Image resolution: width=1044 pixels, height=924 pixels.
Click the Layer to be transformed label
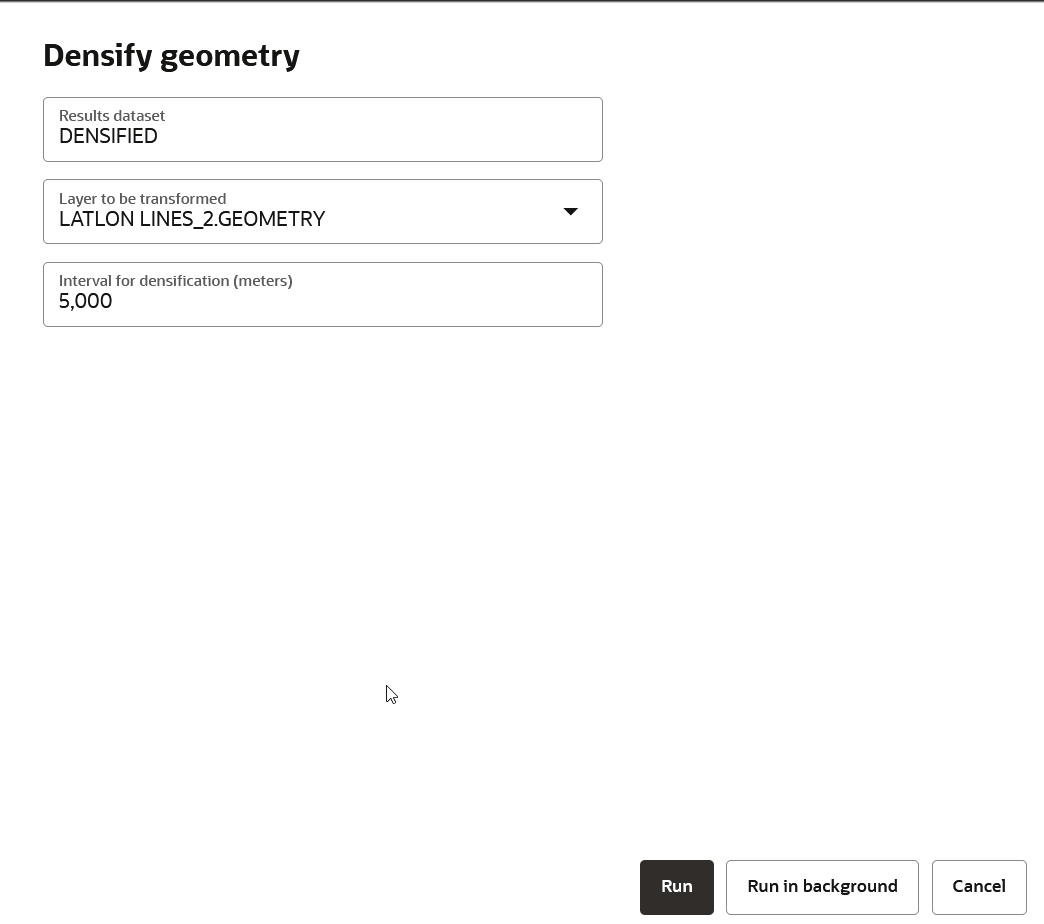[142, 198]
